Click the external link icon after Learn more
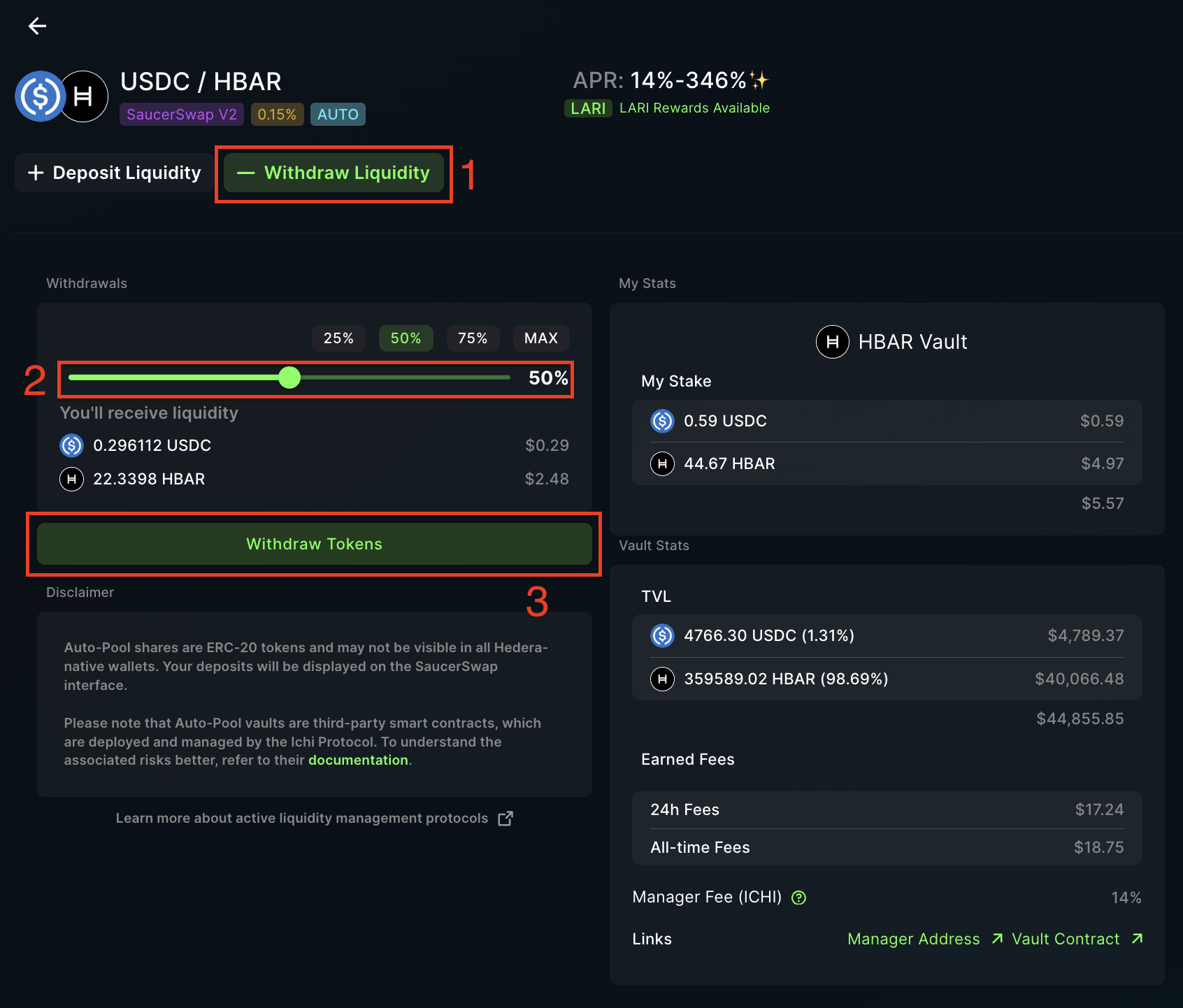 [506, 819]
